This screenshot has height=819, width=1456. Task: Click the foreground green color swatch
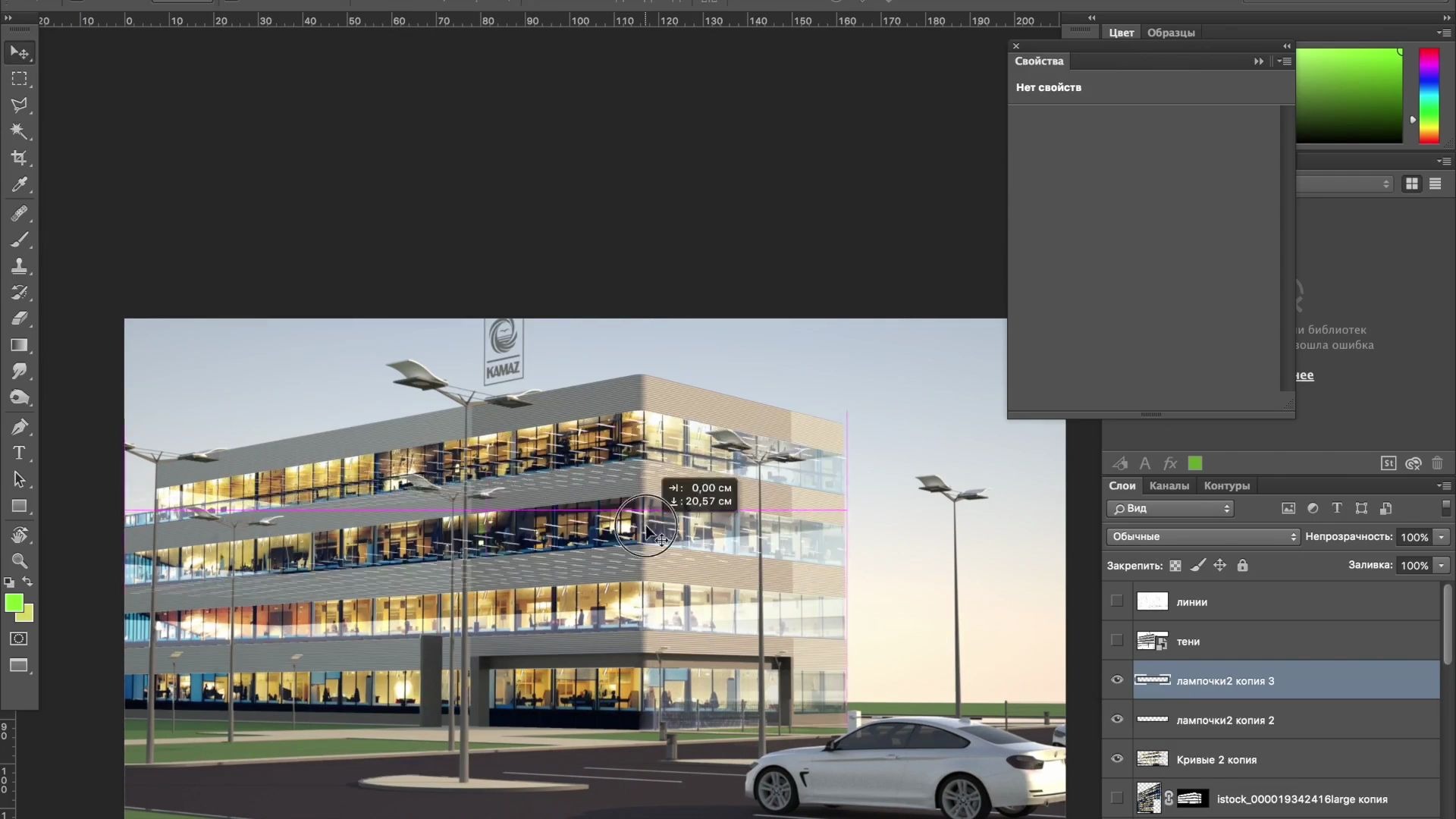tap(14, 603)
